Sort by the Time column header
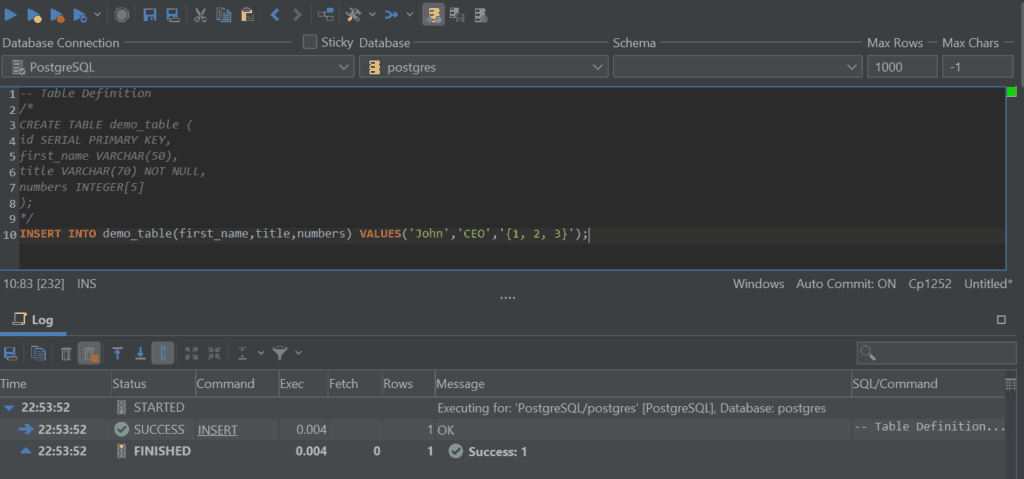This screenshot has width=1024, height=479. click(x=56, y=384)
